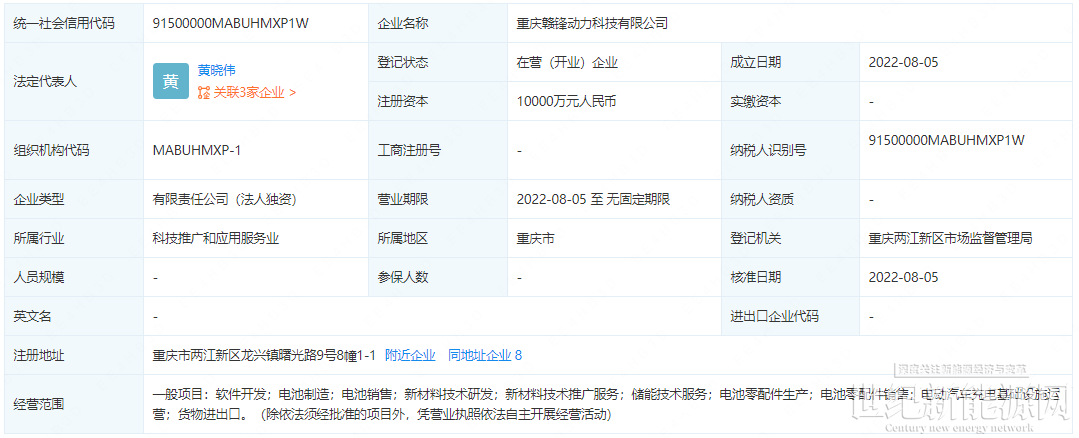The image size is (1079, 438).
Task: Click the registered capital 10000万元人民币
Action: pos(566,102)
